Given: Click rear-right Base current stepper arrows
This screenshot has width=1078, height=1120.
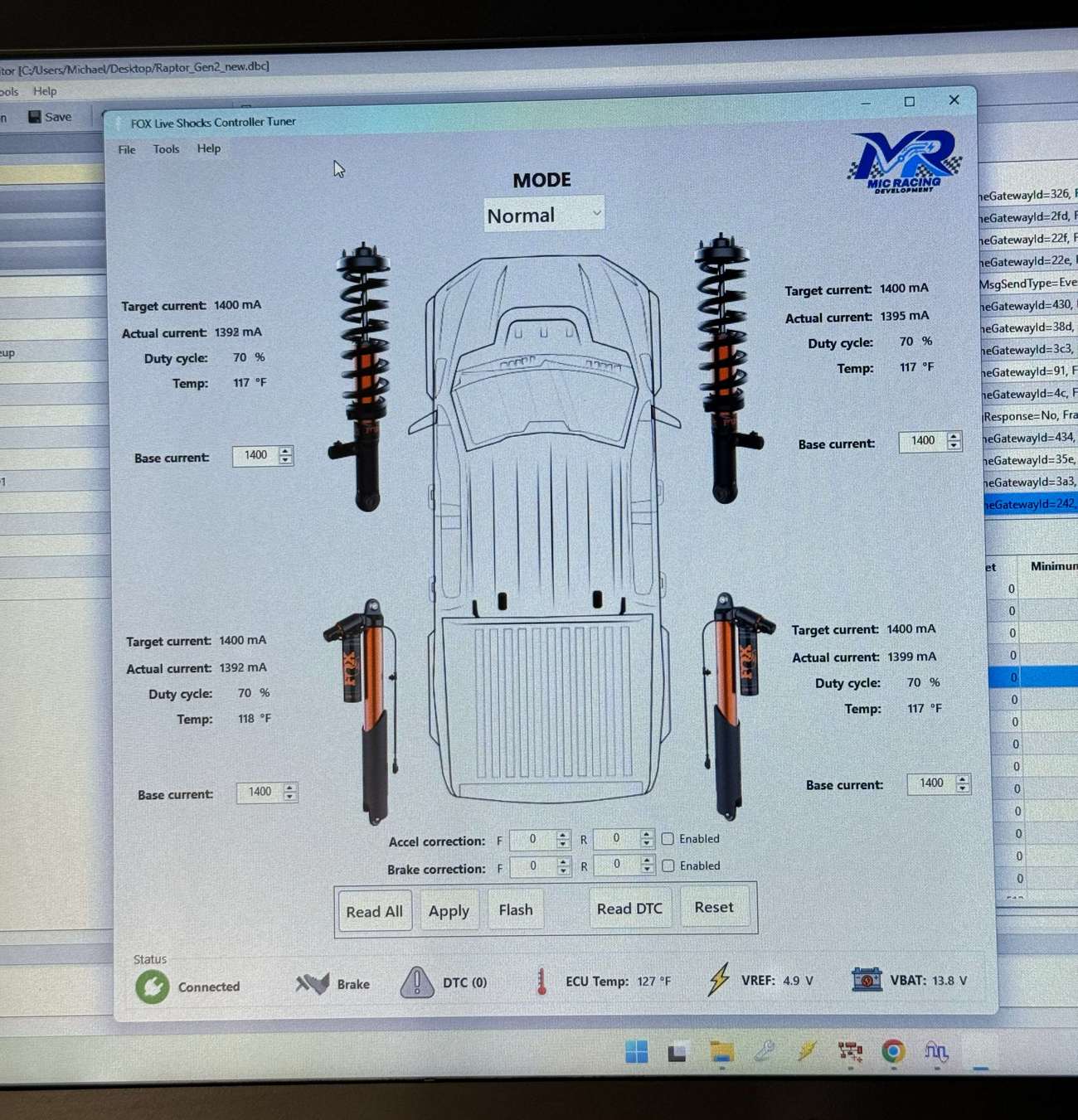Looking at the screenshot, I should click(963, 783).
